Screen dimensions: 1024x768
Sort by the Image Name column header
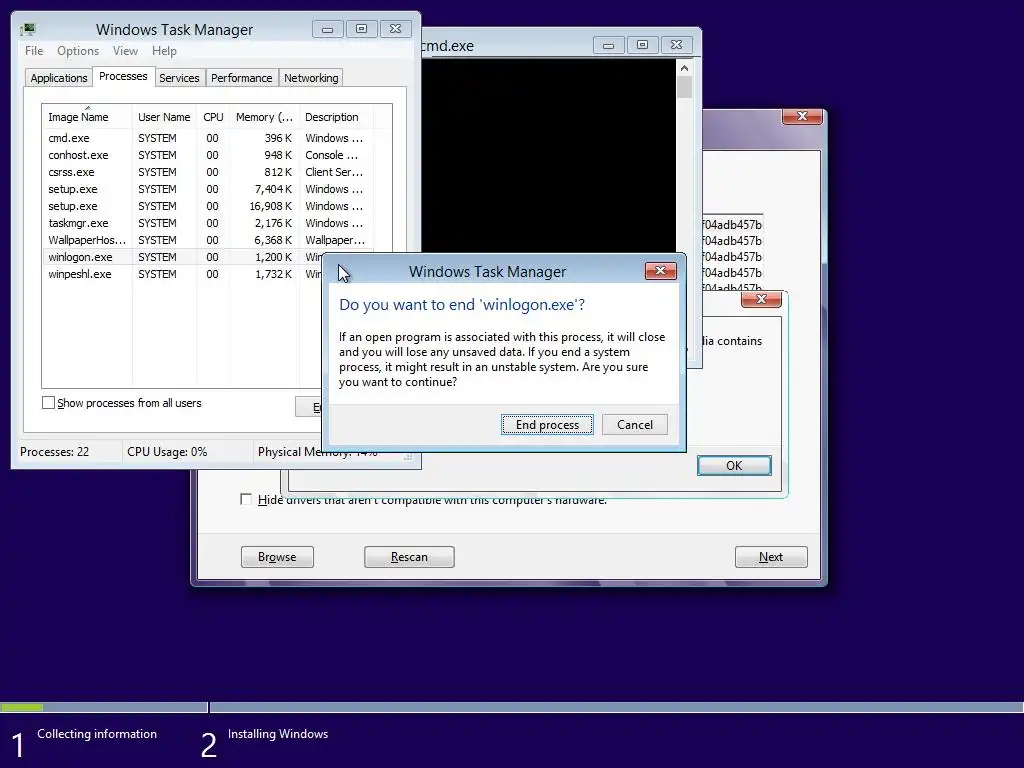click(x=87, y=117)
